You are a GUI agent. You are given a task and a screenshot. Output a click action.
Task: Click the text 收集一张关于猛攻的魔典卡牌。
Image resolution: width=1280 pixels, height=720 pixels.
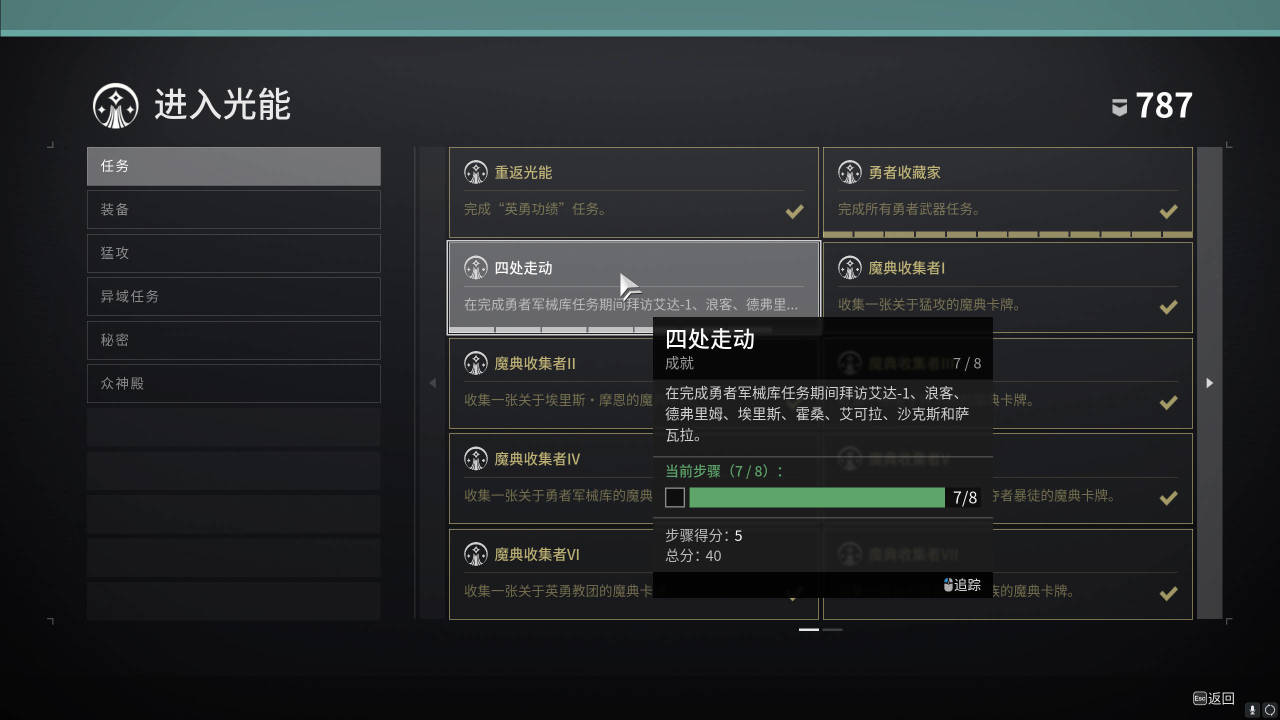(930, 304)
